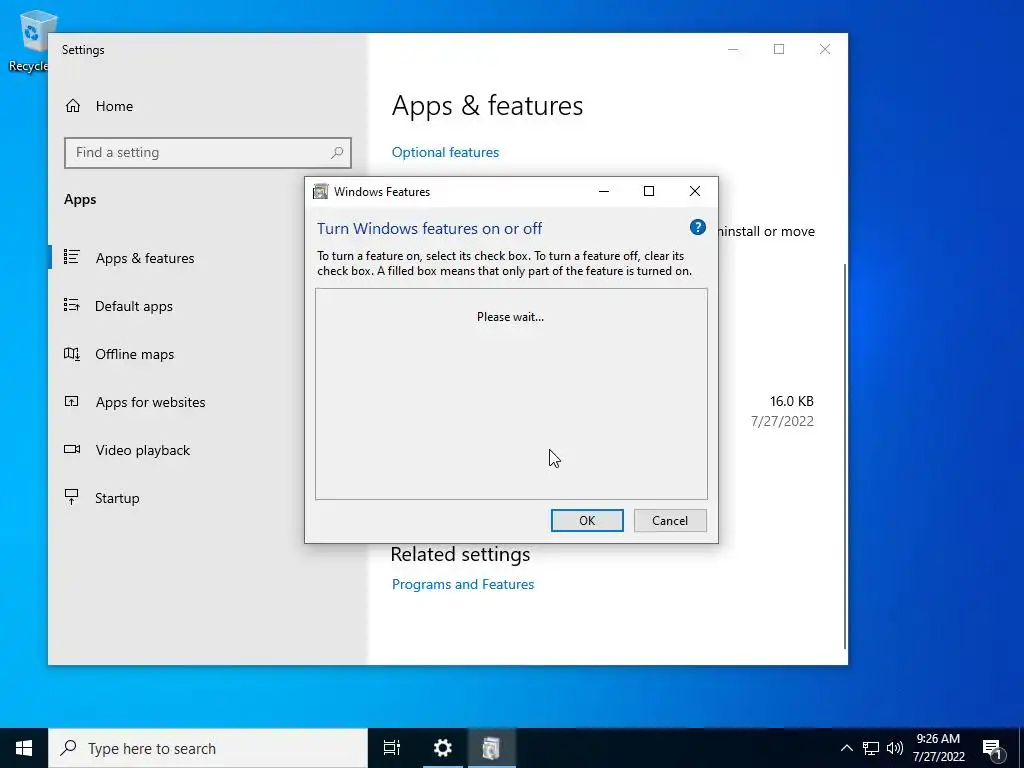
Task: Click the Apps for websites sidebar icon
Action: pyautogui.click(x=72, y=401)
